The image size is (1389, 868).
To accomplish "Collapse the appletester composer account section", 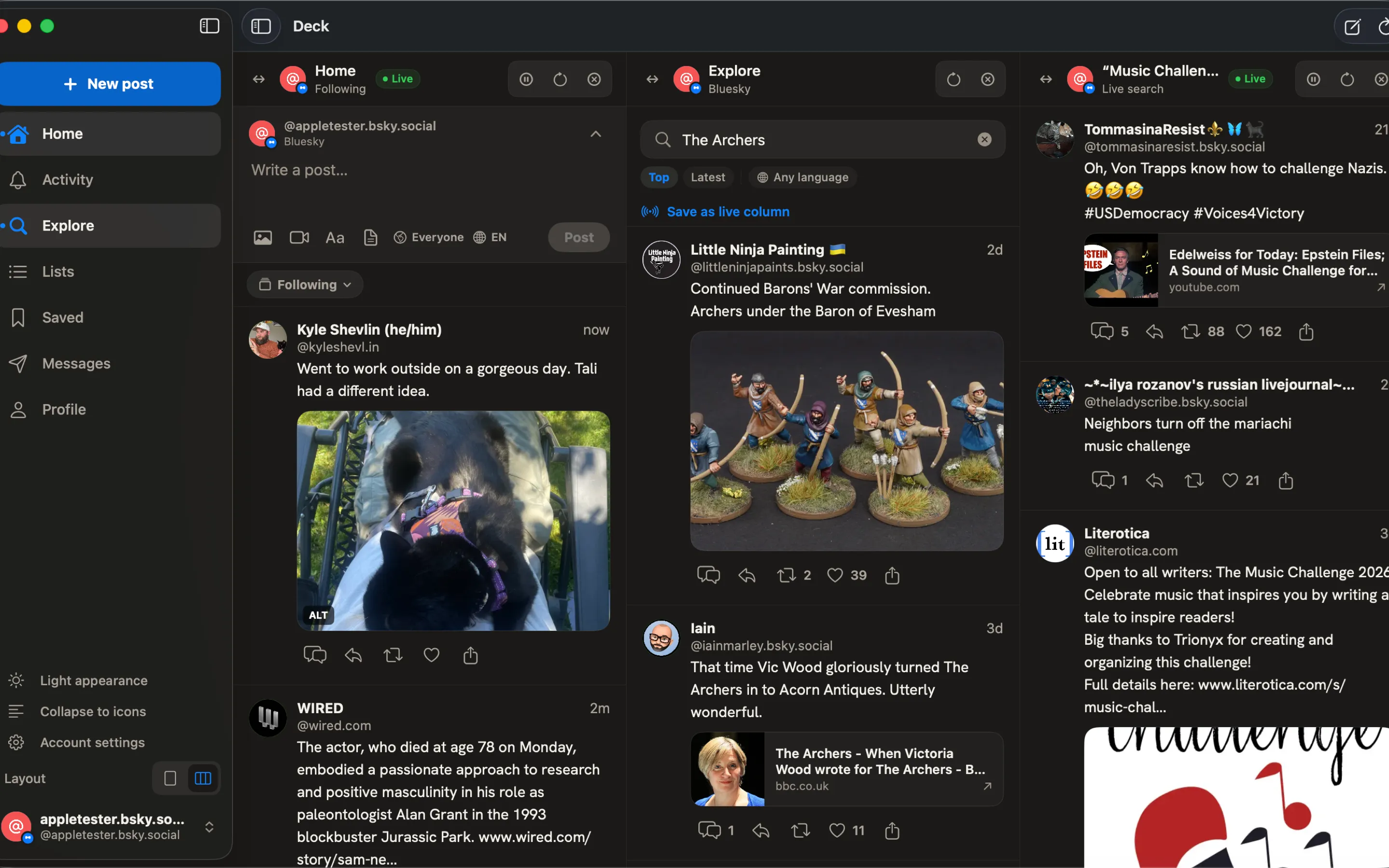I will (x=596, y=134).
